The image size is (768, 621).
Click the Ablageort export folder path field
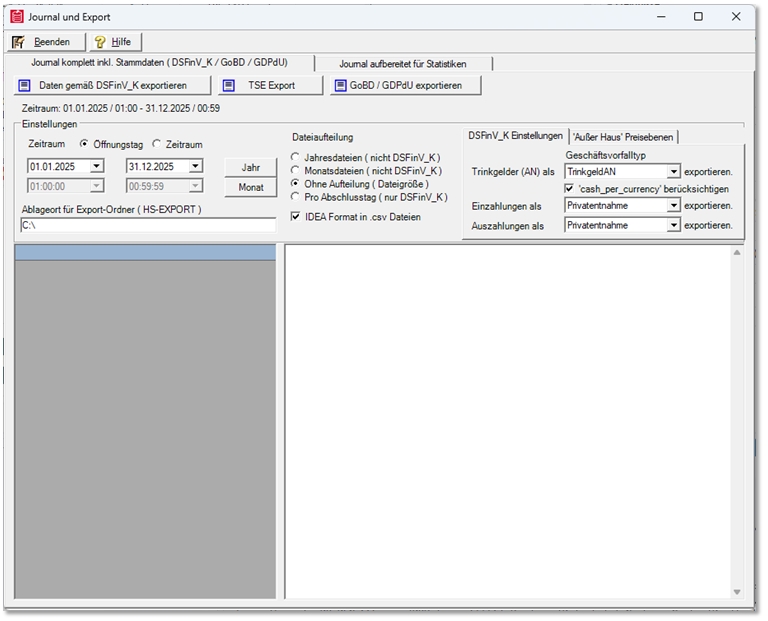pos(148,226)
